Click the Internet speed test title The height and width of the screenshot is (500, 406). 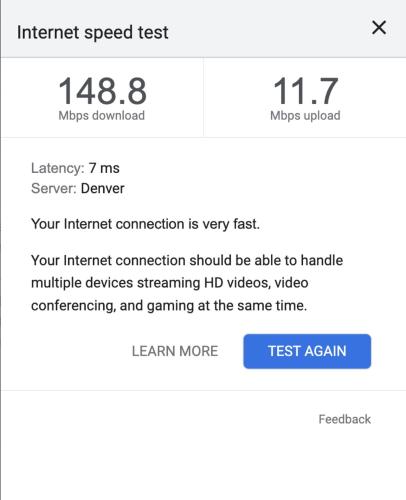coord(93,33)
